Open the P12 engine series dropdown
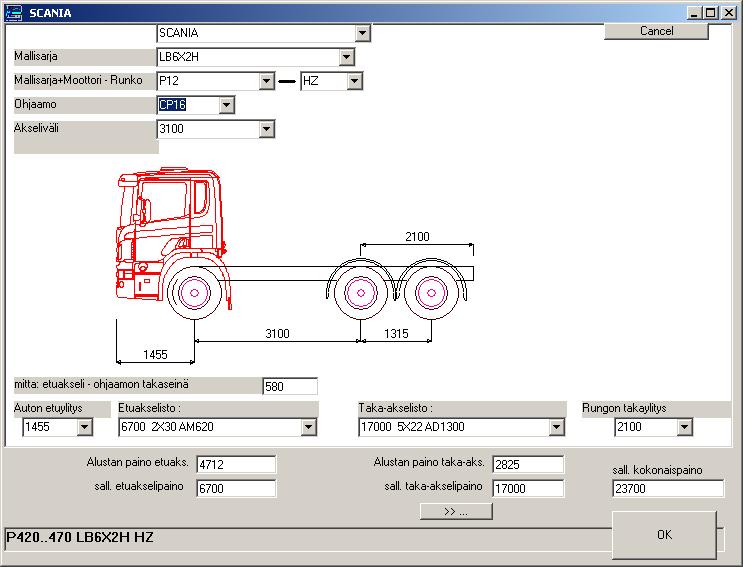Viewport: 743px width, 567px height. tap(267, 81)
